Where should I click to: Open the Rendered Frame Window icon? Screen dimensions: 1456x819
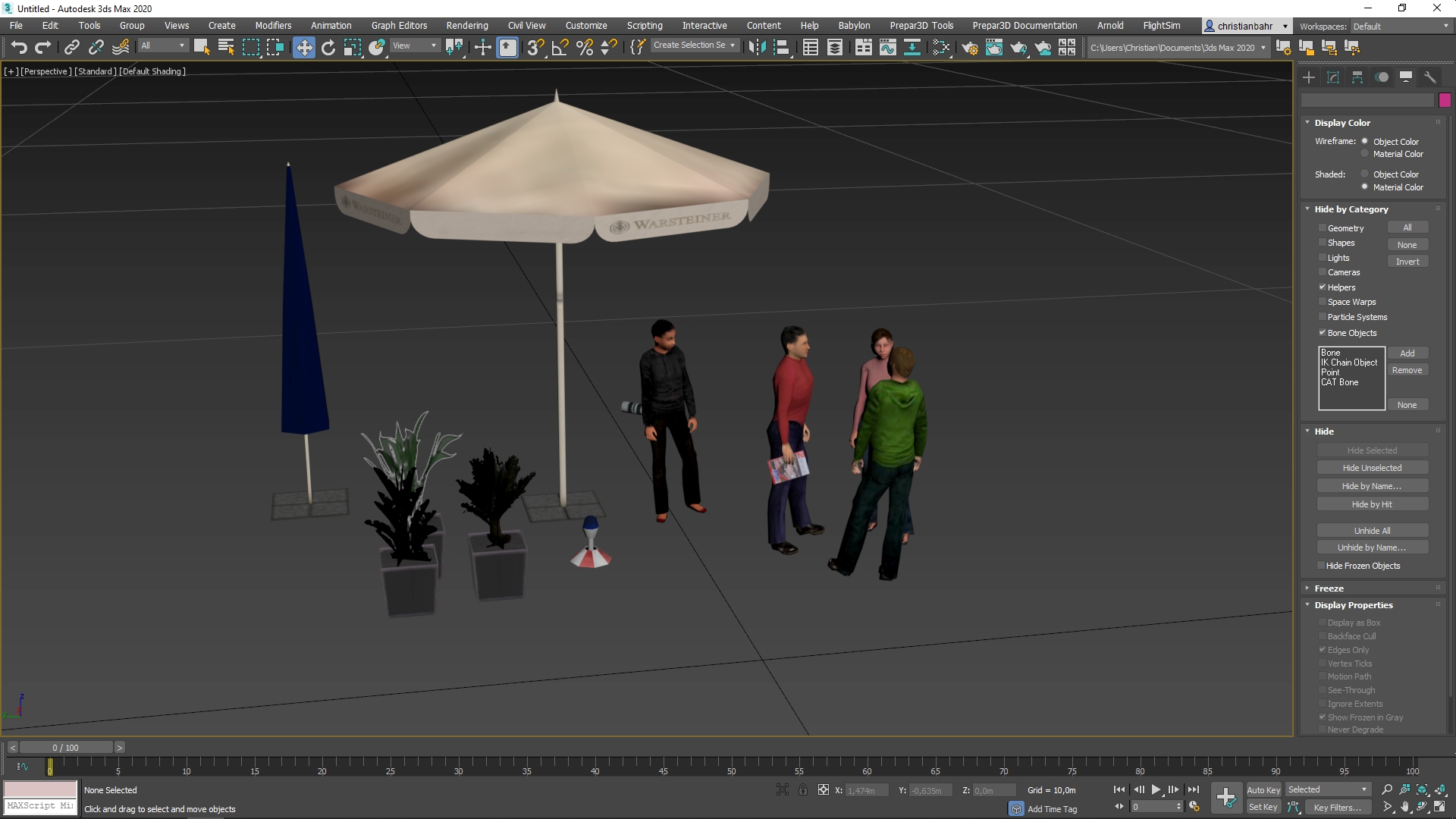[993, 48]
